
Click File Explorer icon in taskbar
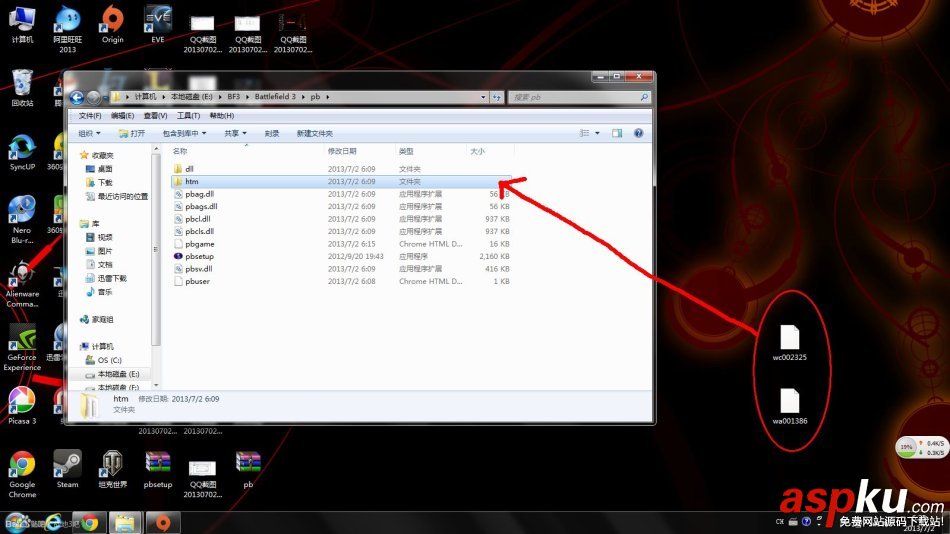pyautogui.click(x=125, y=522)
